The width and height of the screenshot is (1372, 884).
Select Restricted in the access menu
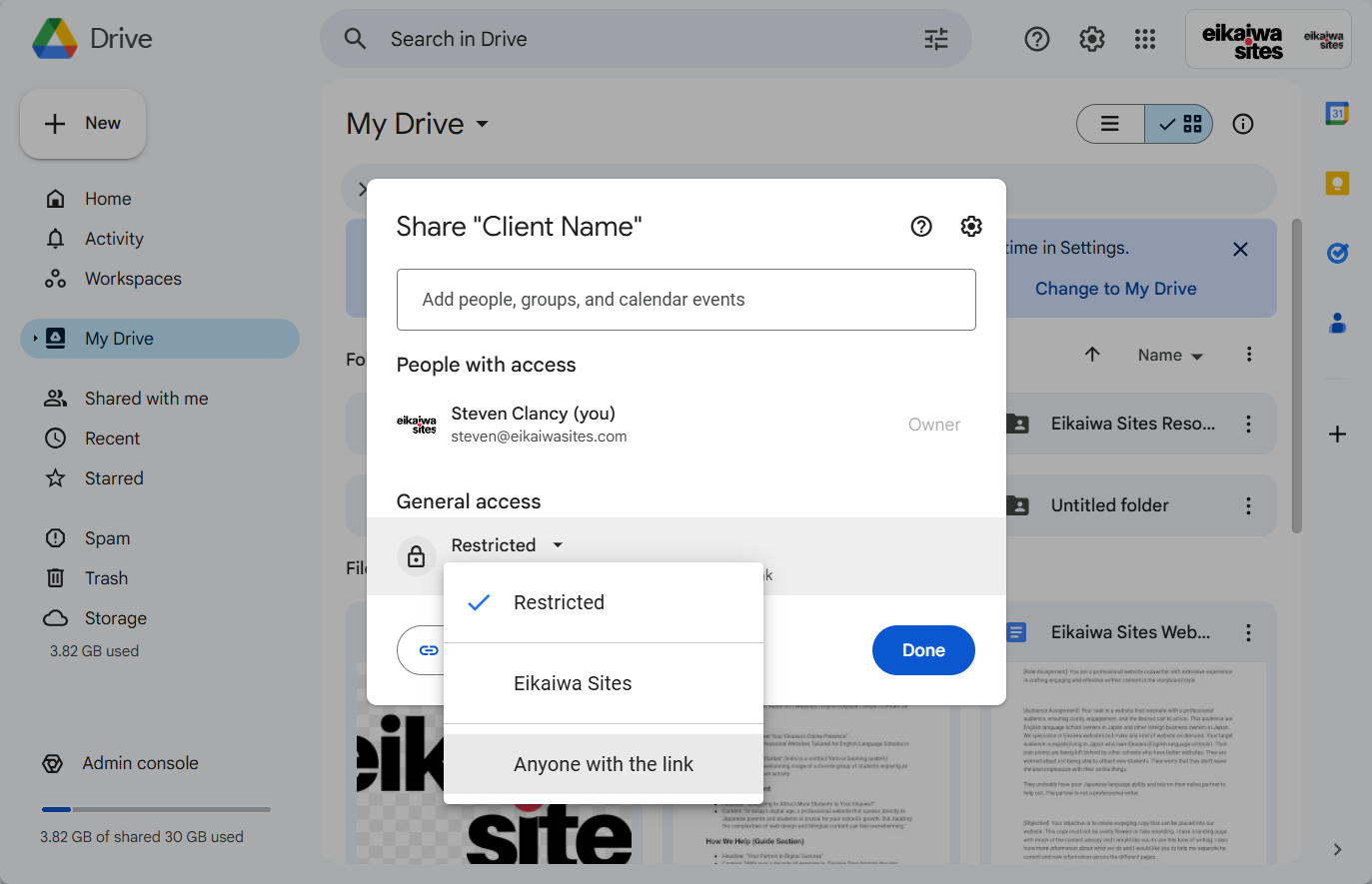[x=604, y=602]
